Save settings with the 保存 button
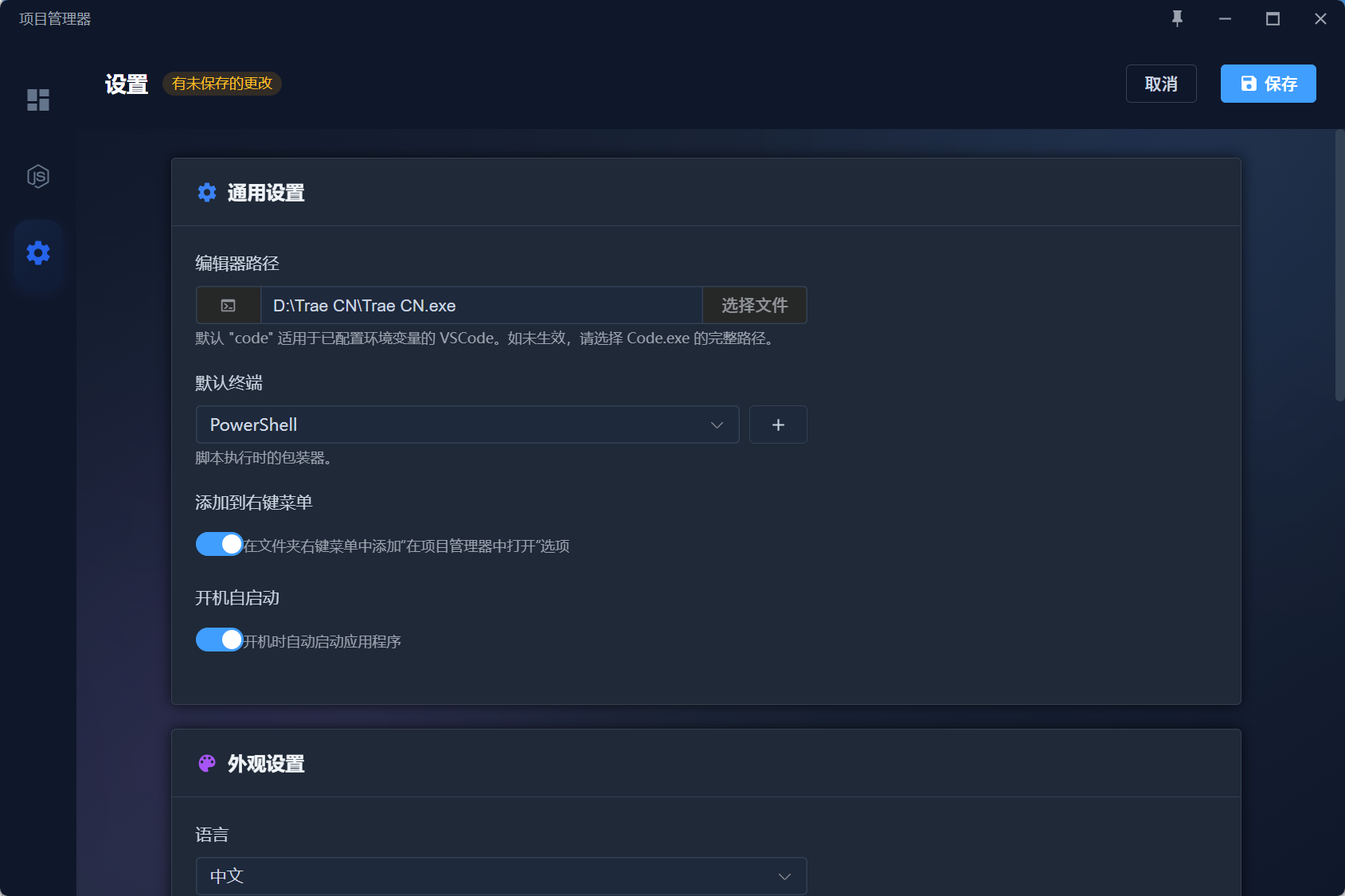 1268,84
